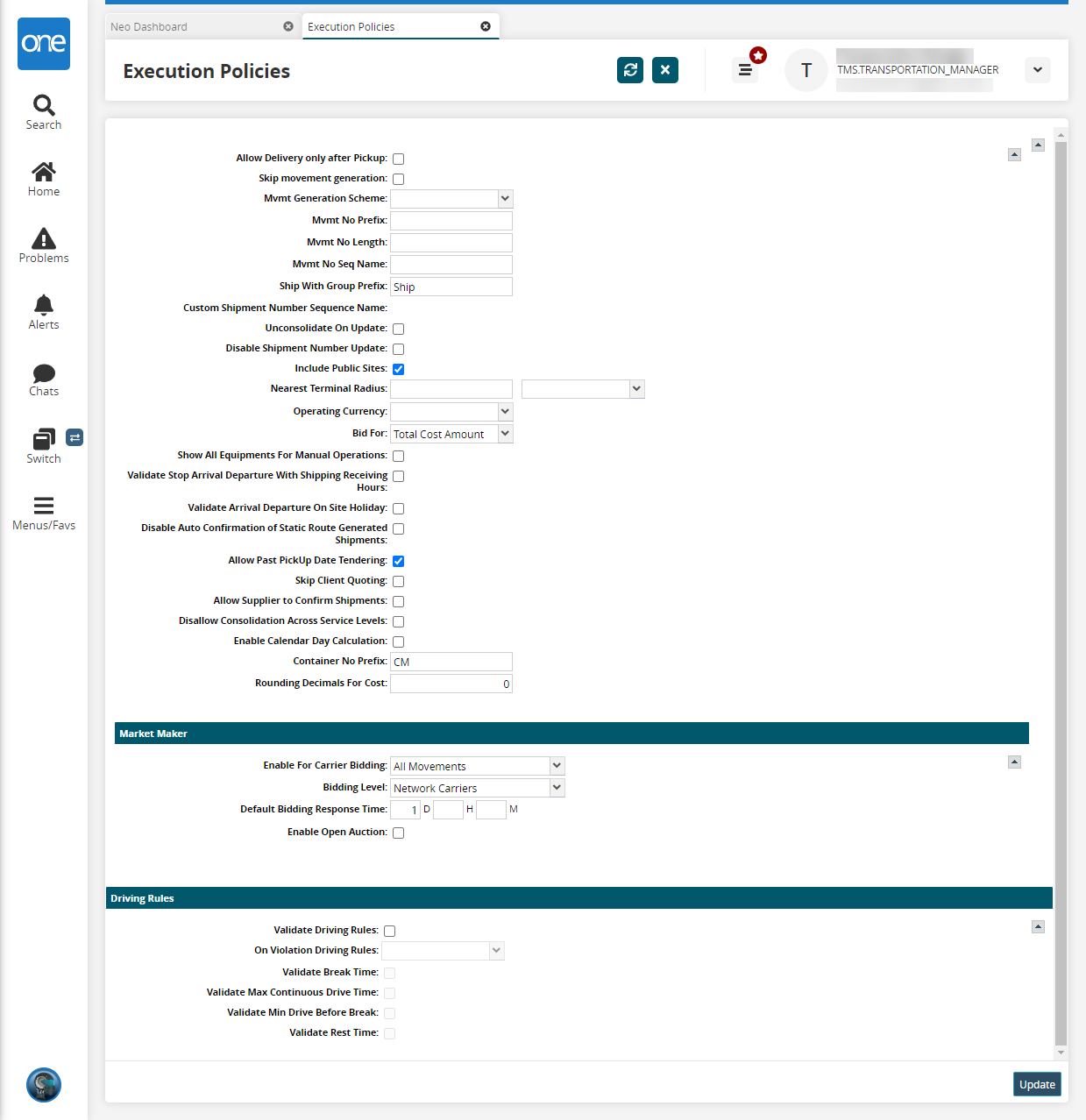Open the header hamburger menu with star badge
The width and height of the screenshot is (1086, 1120).
pos(745,70)
